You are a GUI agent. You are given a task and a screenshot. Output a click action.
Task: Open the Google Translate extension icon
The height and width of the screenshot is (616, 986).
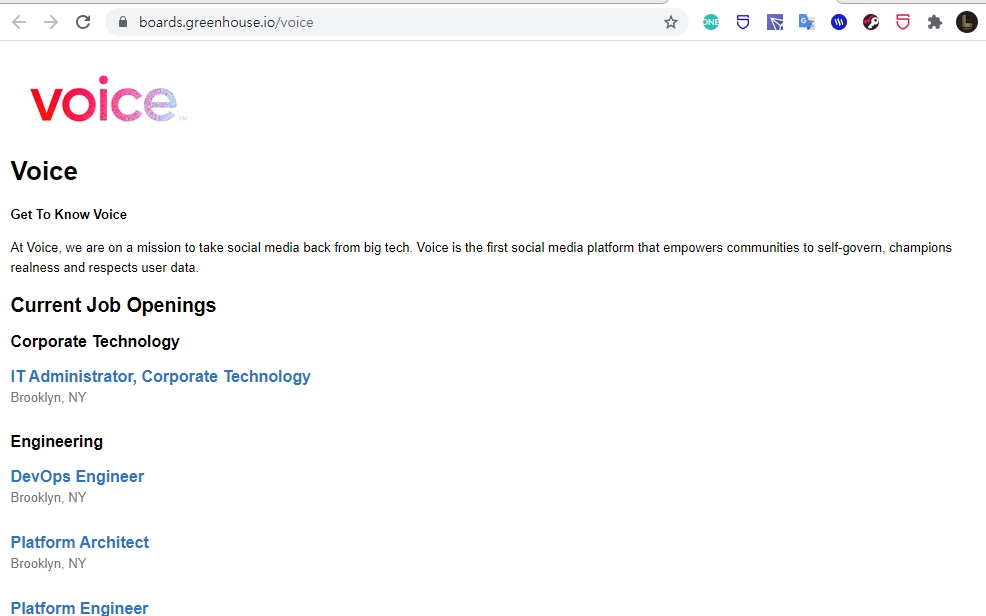pyautogui.click(x=807, y=23)
